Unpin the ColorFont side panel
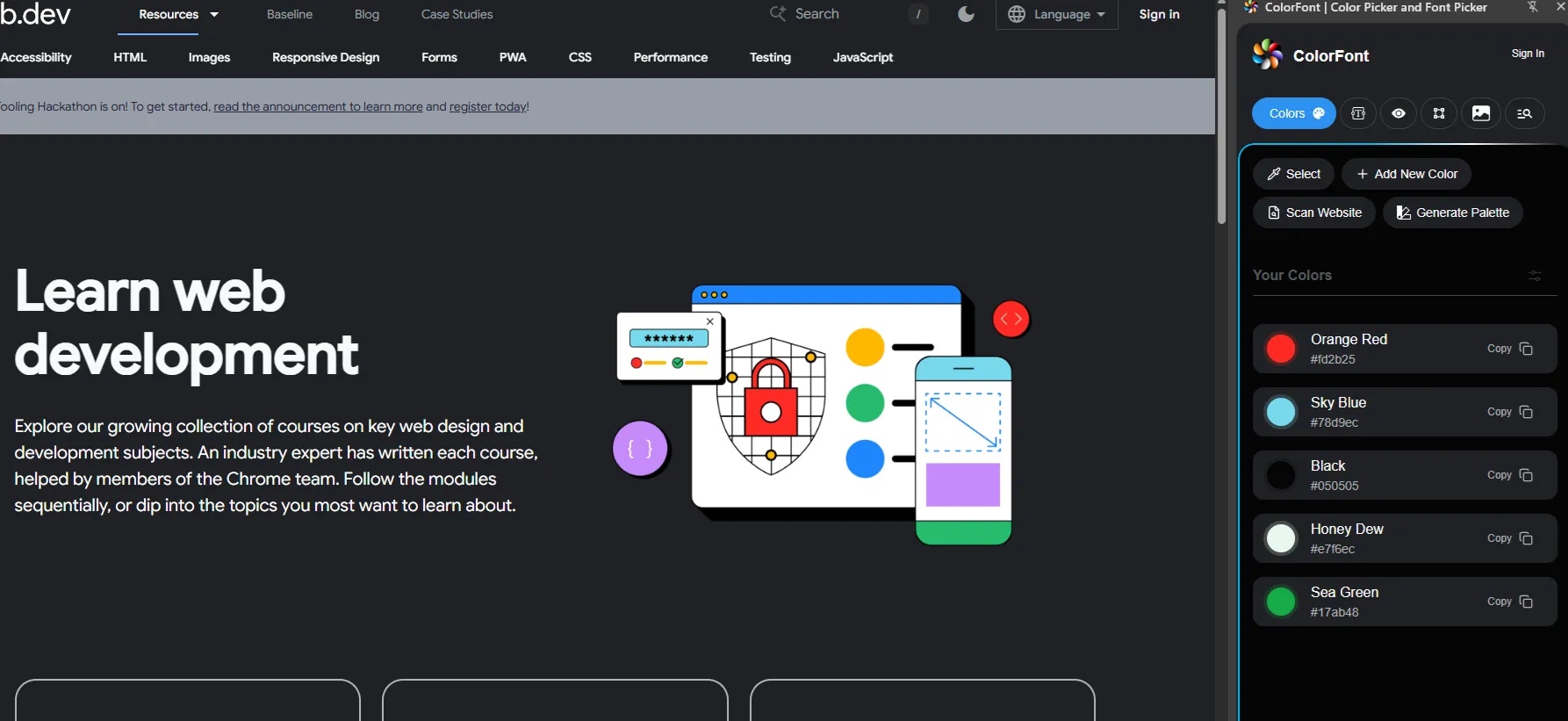 [1533, 7]
